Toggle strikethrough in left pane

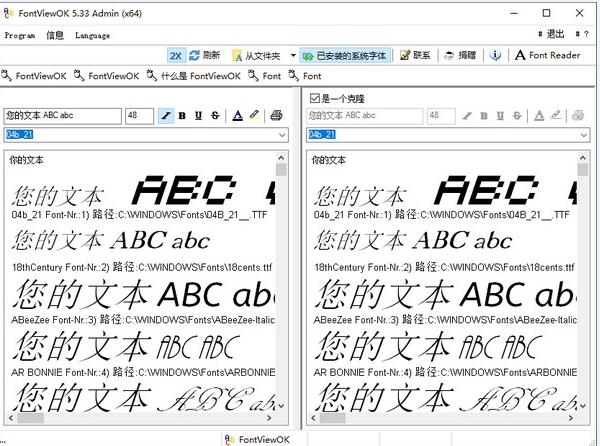215,116
